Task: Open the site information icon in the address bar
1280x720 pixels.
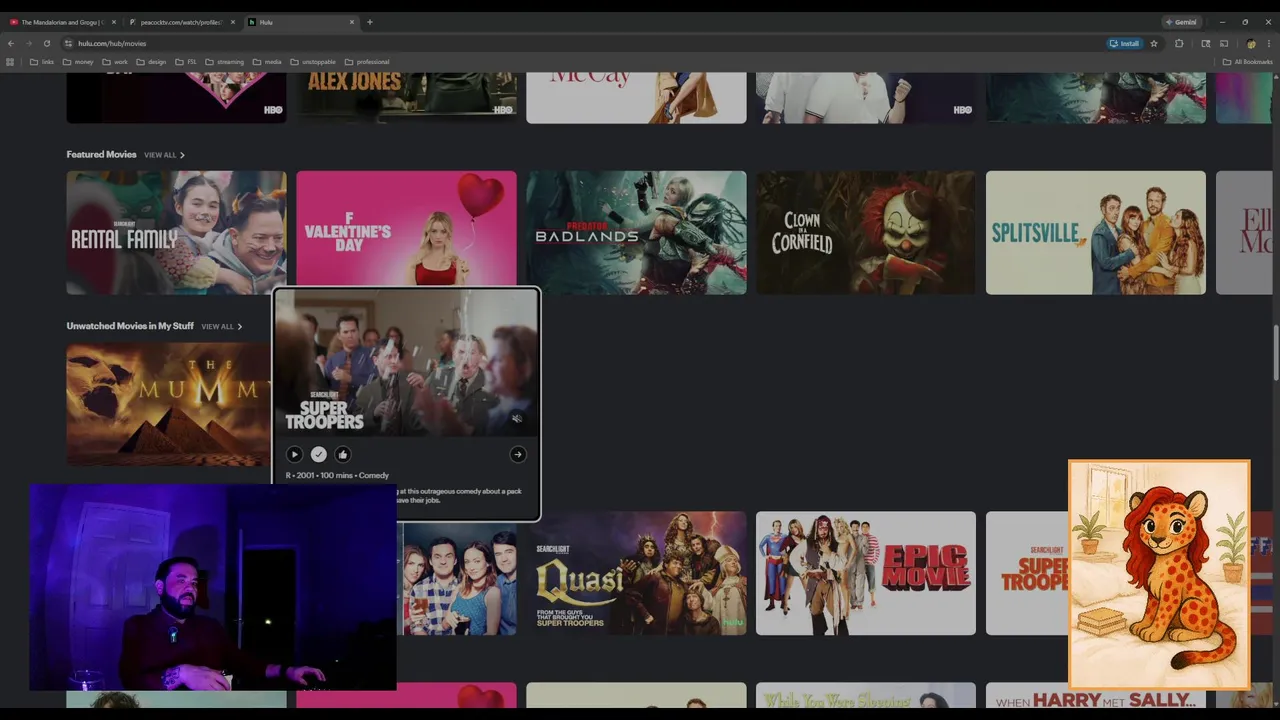Action: tap(69, 43)
